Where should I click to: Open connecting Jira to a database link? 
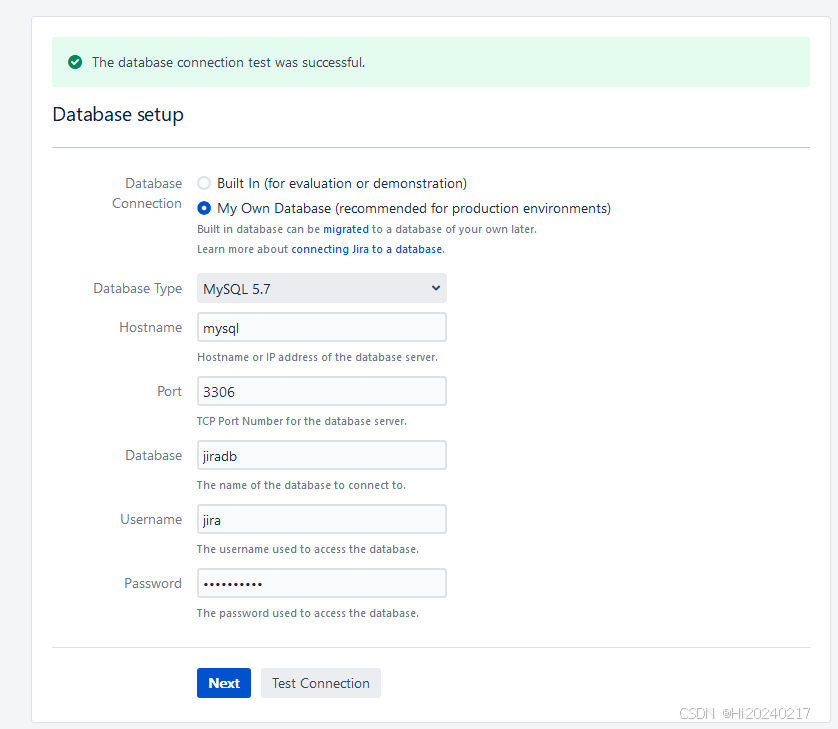point(367,249)
